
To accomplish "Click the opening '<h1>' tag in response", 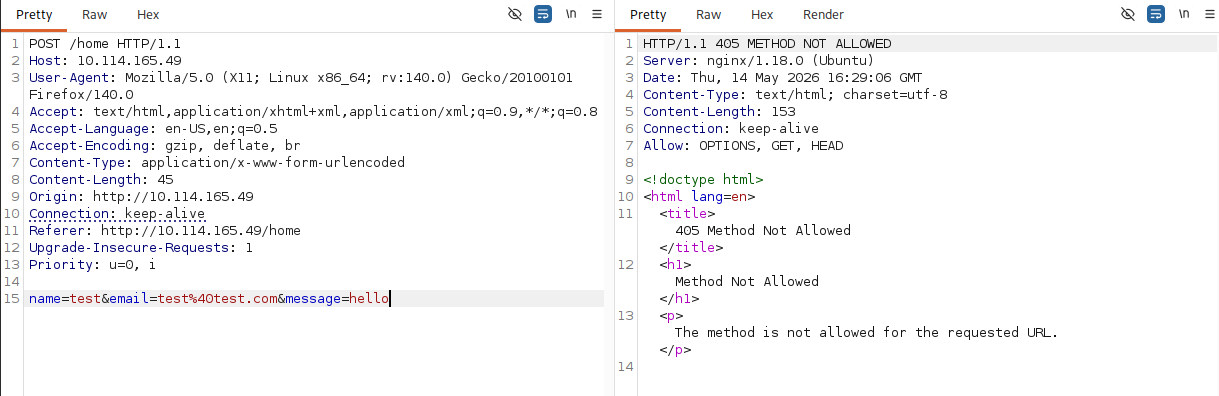I will 675,265.
